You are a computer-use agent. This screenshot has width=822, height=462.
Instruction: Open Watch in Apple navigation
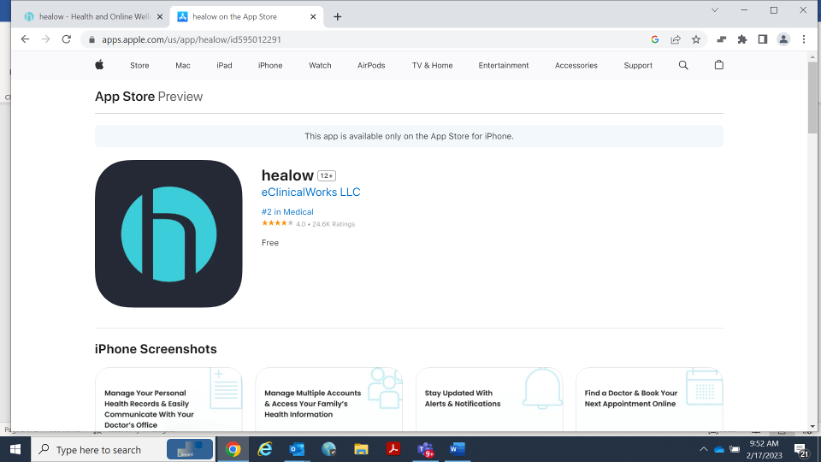(x=320, y=66)
